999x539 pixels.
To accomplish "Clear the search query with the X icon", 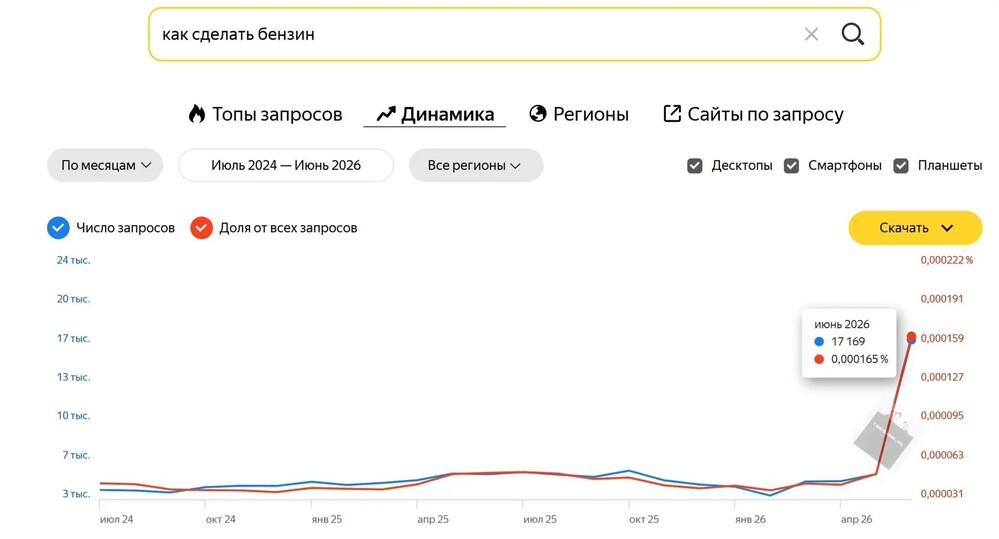I will pos(811,34).
